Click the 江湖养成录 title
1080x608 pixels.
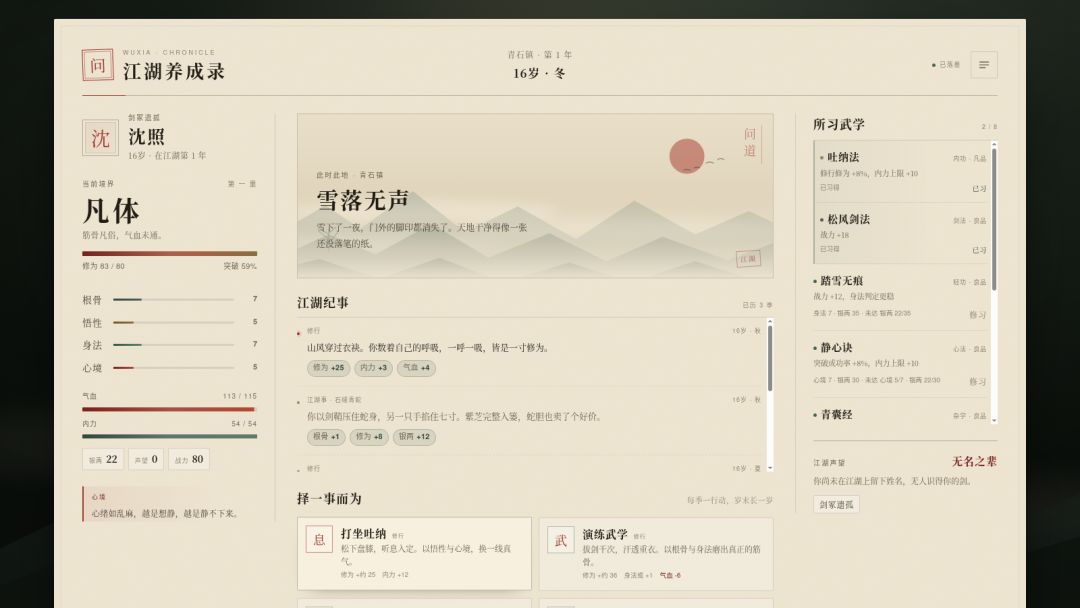tap(174, 72)
